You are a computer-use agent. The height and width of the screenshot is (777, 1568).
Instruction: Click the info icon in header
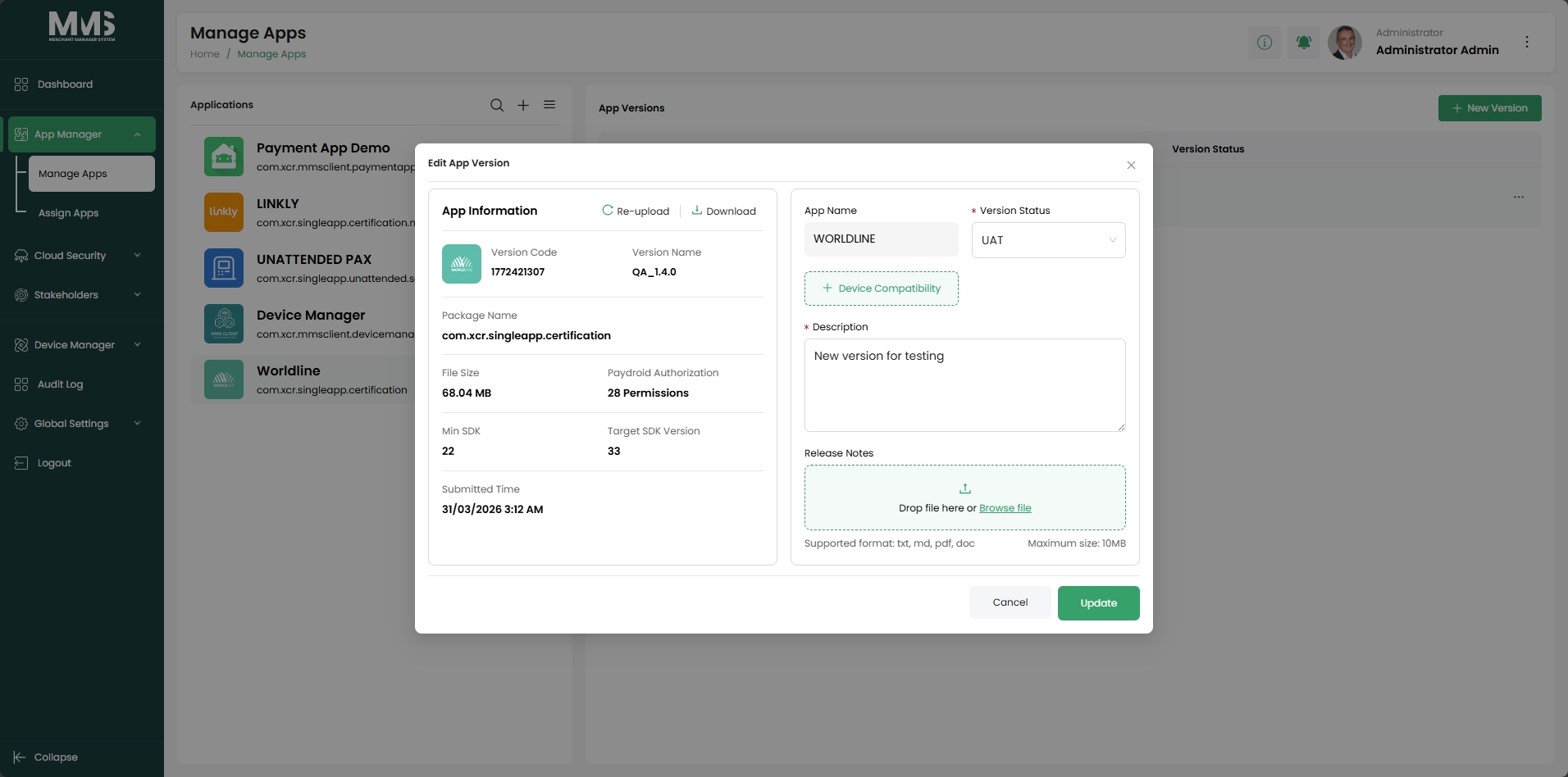(x=1265, y=42)
